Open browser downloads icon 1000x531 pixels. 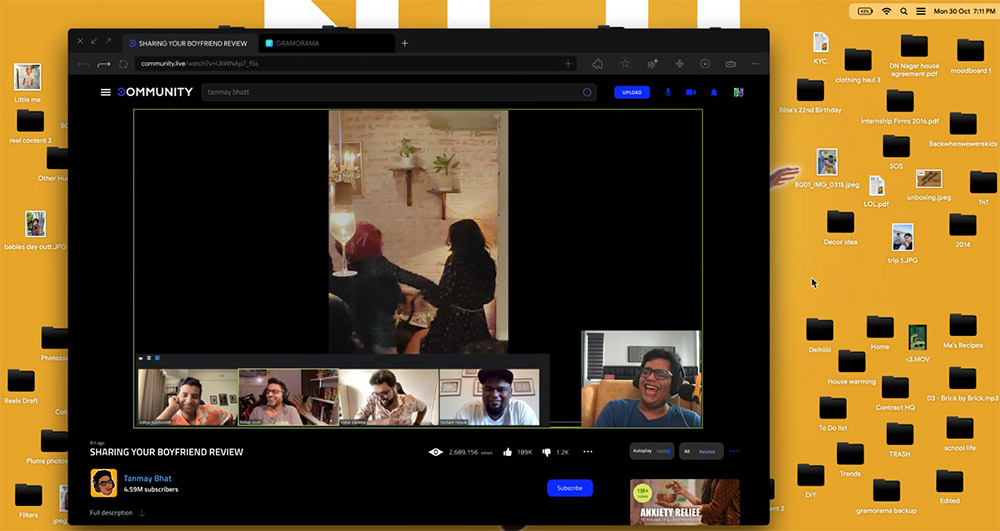(705, 64)
